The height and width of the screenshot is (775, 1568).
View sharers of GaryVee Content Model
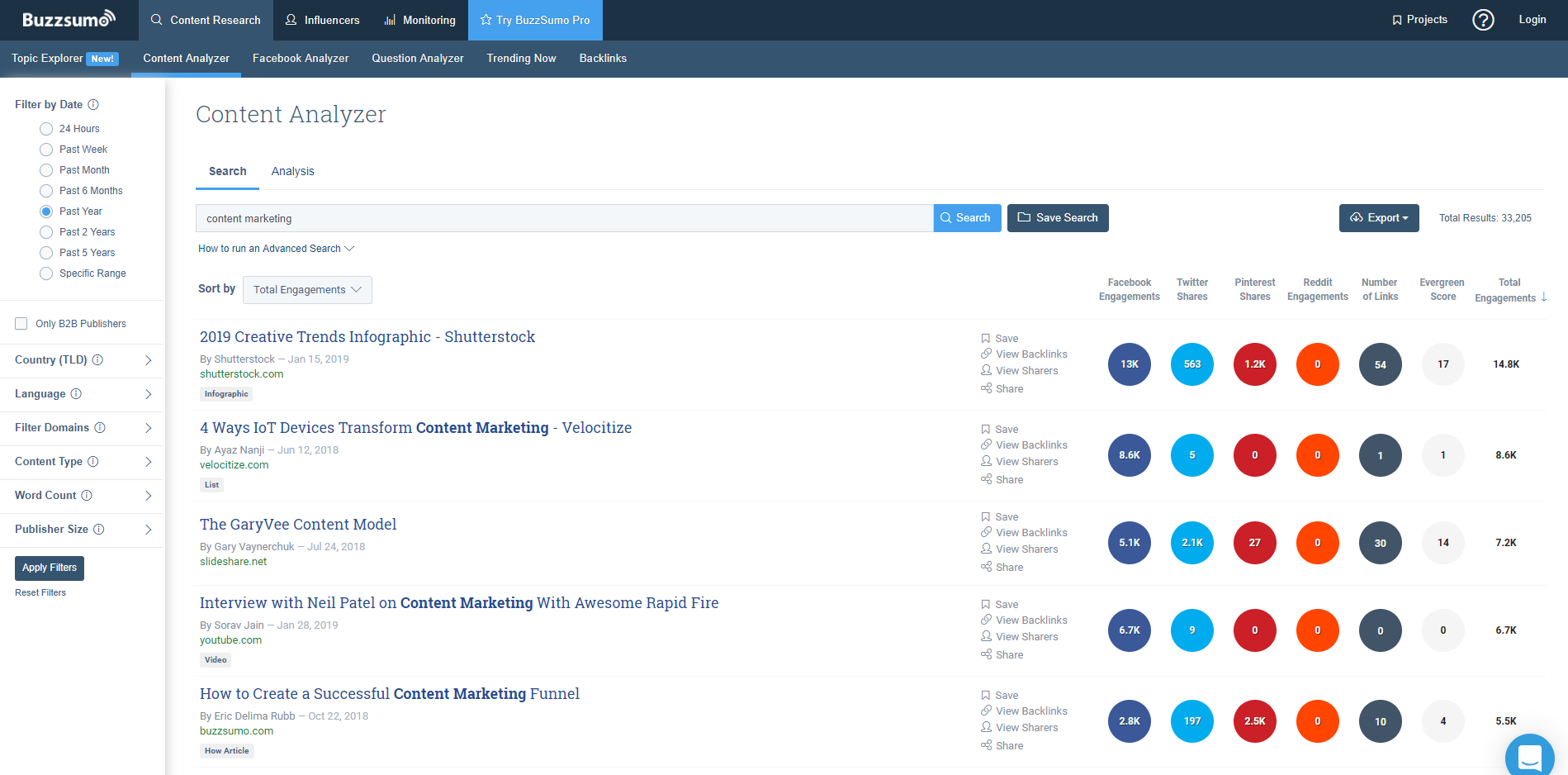[1020, 549]
